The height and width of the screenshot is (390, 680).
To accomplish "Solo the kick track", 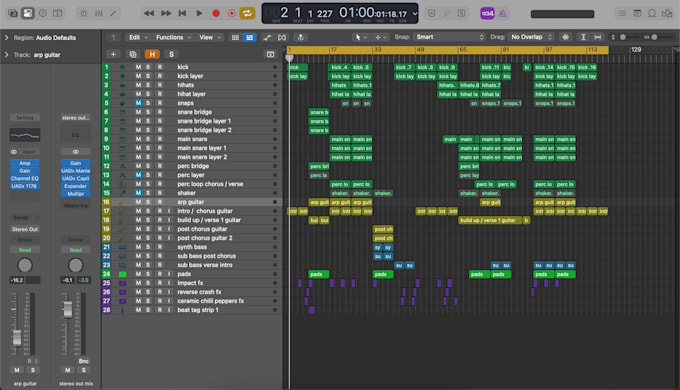I will [x=148, y=67].
